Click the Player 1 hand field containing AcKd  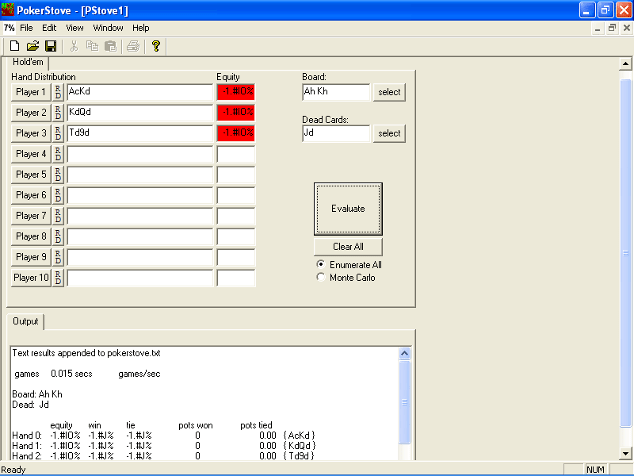pos(139,92)
